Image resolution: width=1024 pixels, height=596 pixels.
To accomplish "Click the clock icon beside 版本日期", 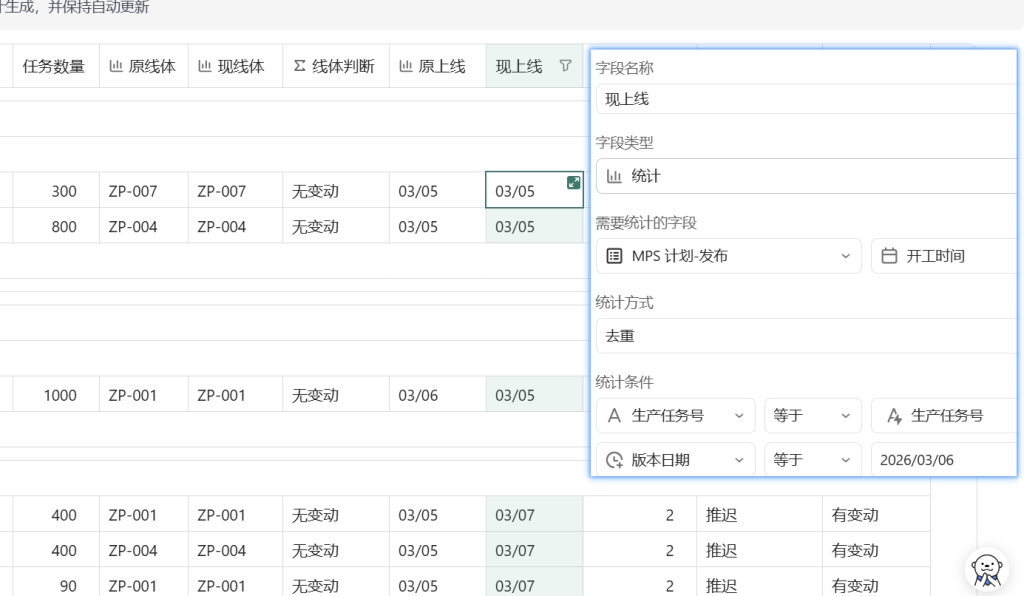I will tap(614, 460).
